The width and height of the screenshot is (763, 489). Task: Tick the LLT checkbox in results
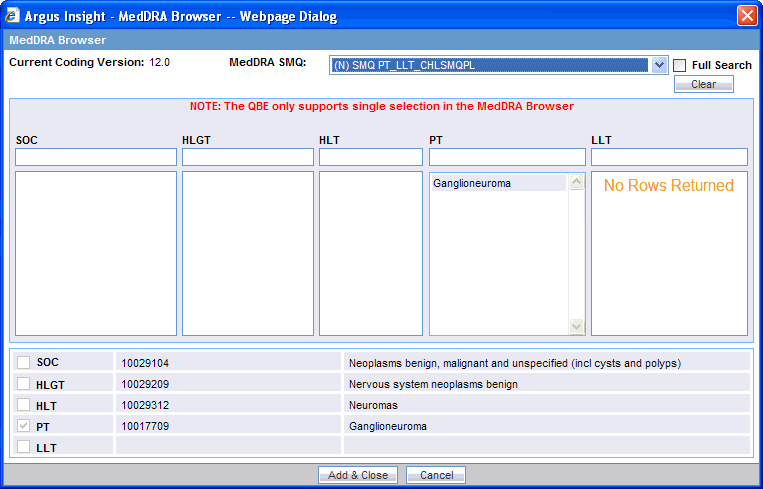click(23, 447)
